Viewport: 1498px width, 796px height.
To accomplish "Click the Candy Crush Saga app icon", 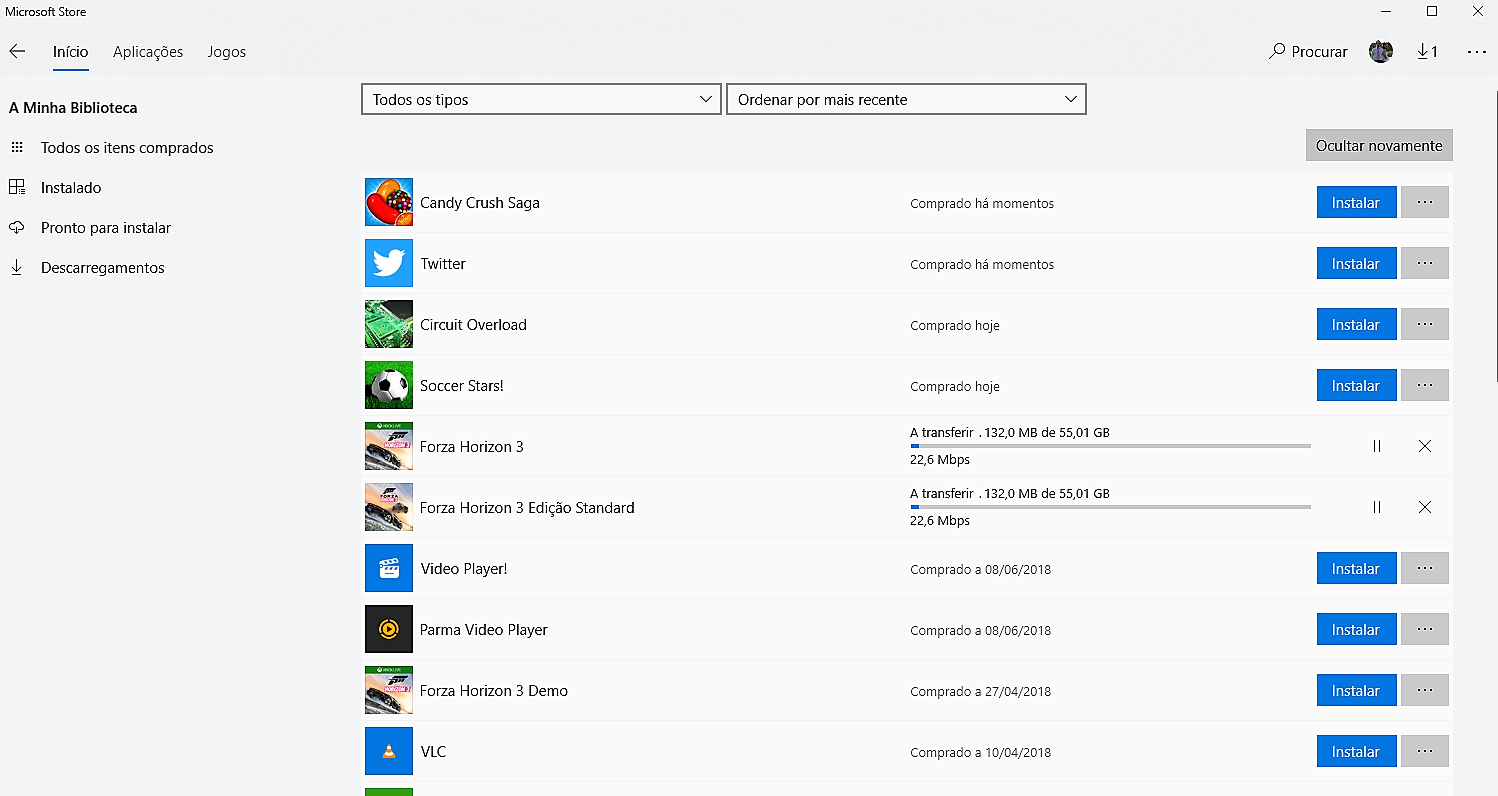I will pos(389,202).
